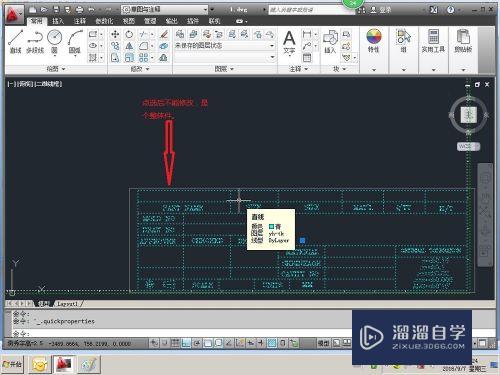
Task: Toggle Grid display in status bar
Action: click(x=175, y=343)
